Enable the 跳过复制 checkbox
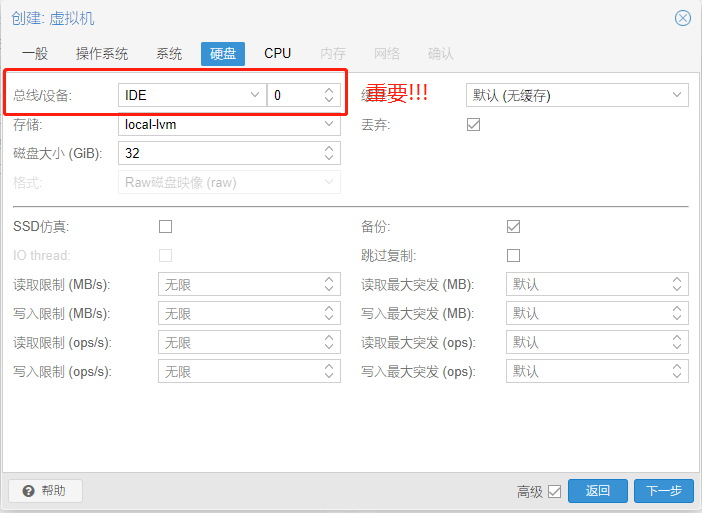Screen dimensions: 702x513 (x=514, y=256)
